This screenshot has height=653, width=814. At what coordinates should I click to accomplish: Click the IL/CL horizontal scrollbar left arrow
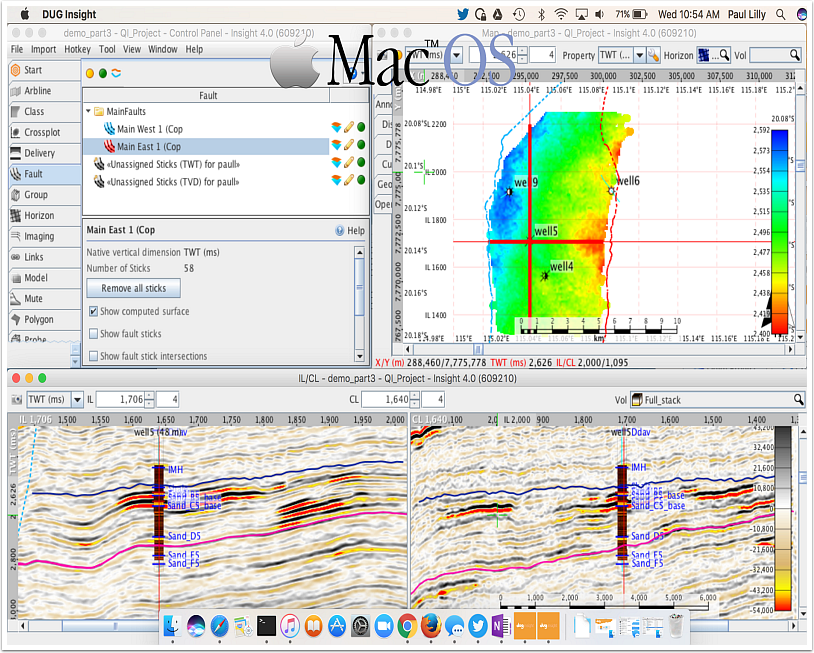point(22,626)
